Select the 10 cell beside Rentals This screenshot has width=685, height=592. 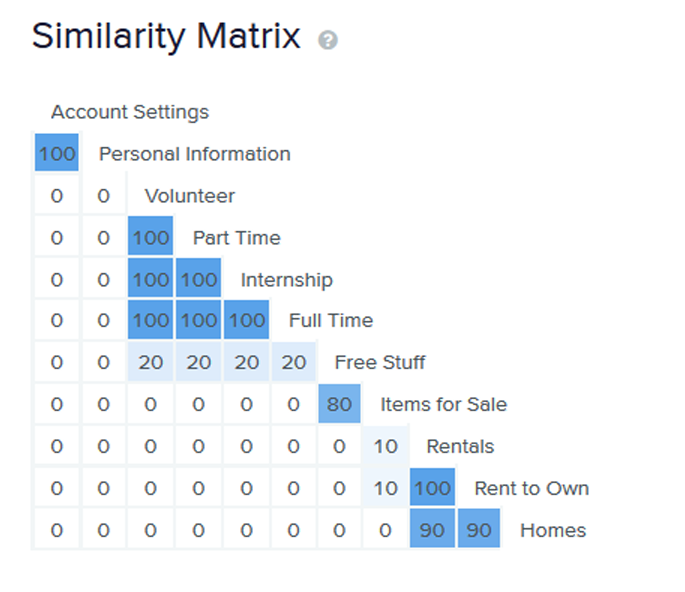(385, 446)
